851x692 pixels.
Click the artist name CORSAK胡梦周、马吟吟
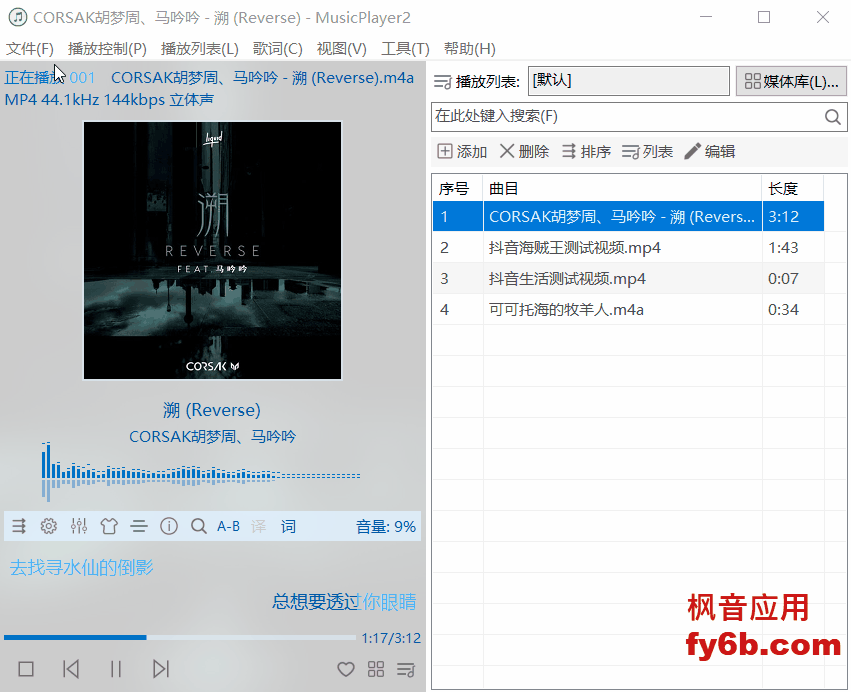pos(212,437)
